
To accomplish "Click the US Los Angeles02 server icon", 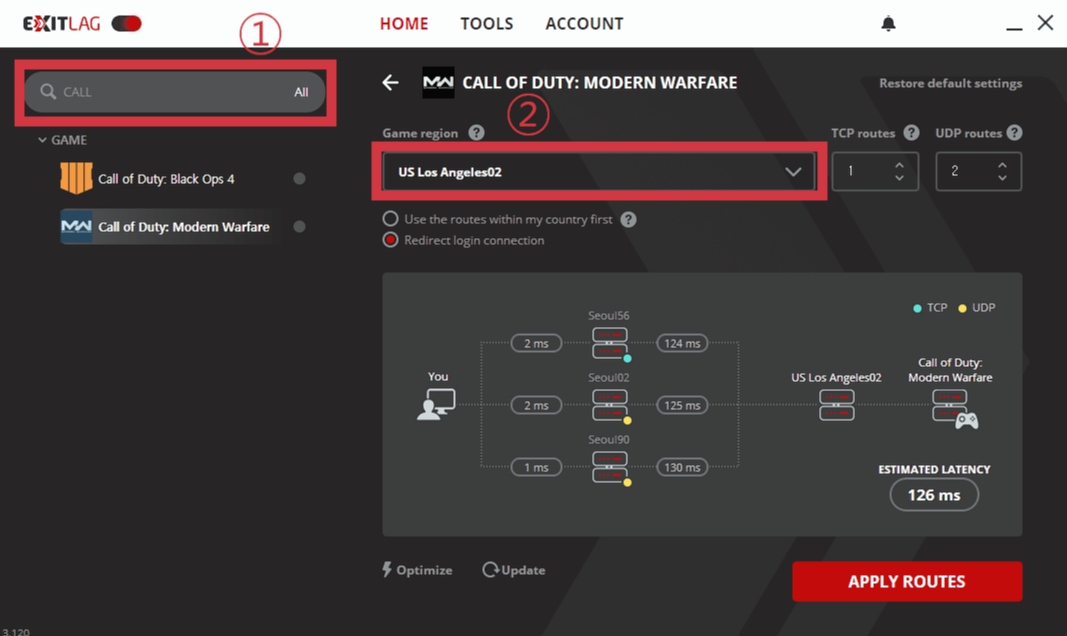I will point(836,405).
